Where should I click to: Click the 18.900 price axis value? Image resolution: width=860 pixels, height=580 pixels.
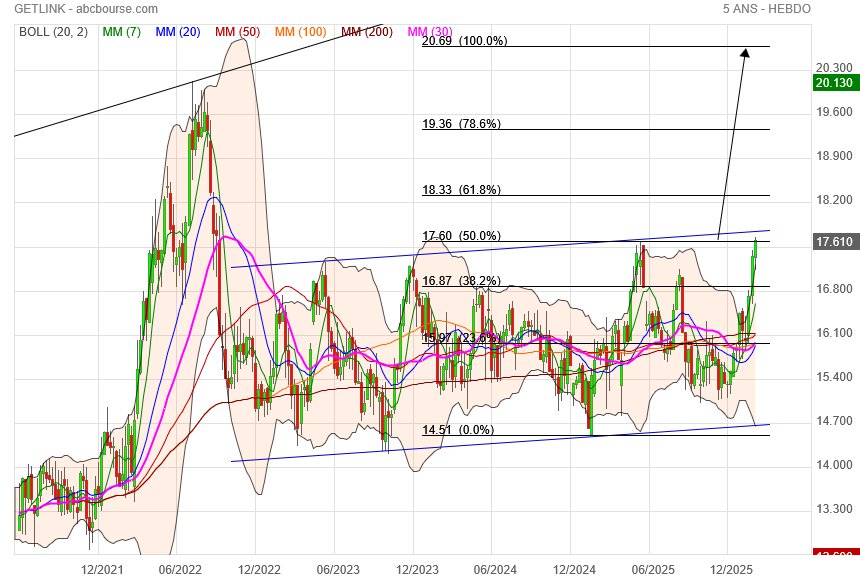click(x=834, y=156)
